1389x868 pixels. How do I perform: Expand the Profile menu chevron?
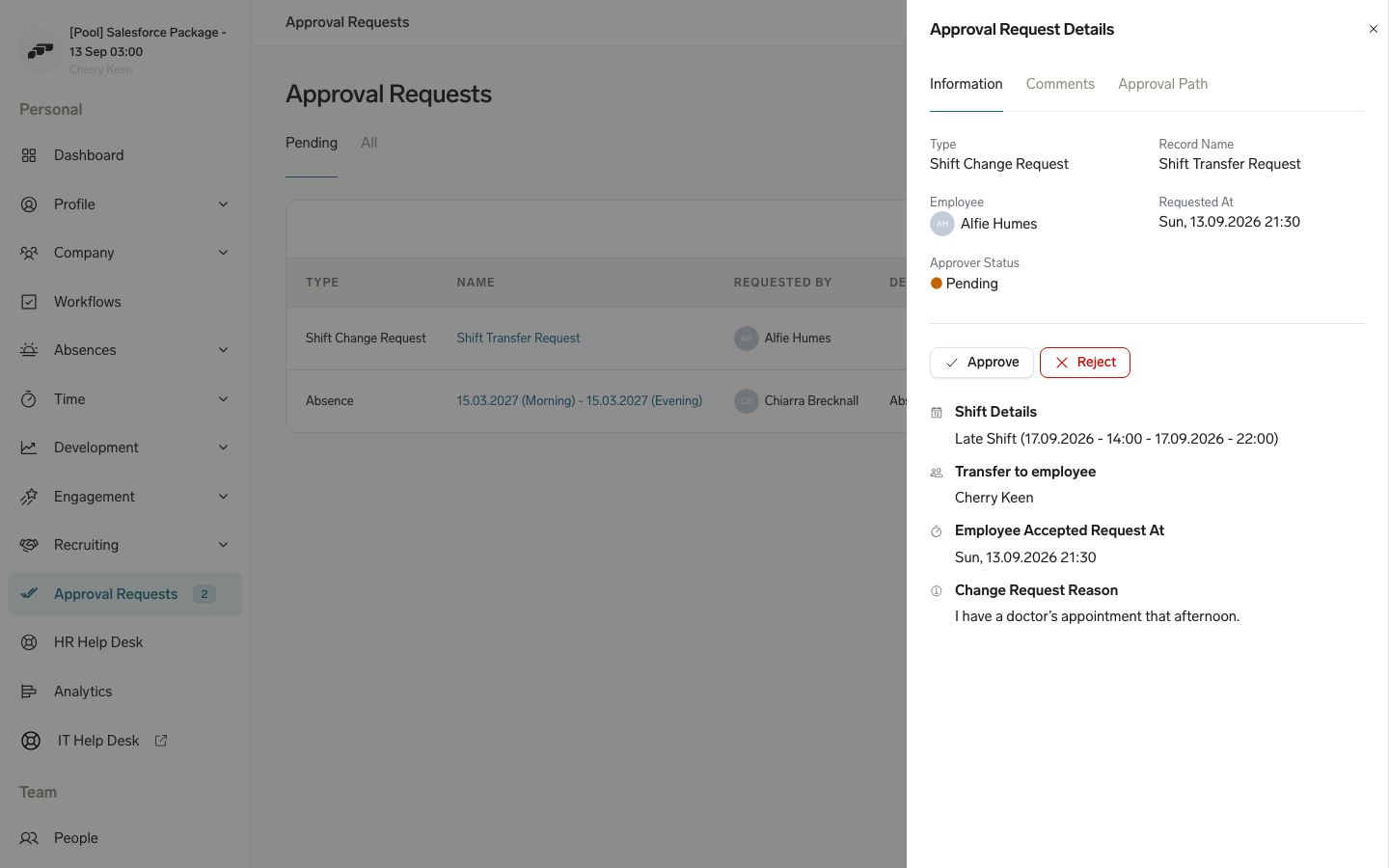pos(224,204)
